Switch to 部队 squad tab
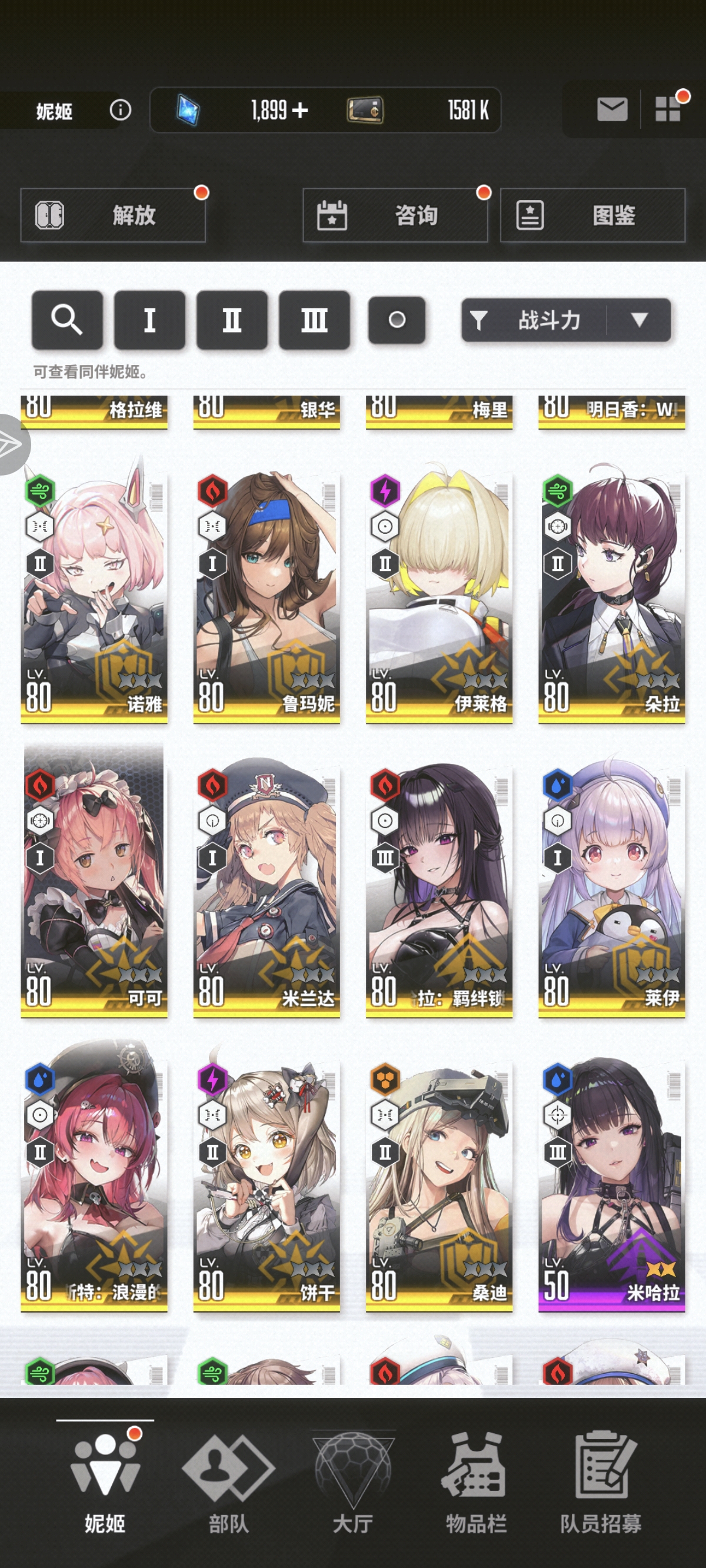This screenshot has height=1568, width=706. click(x=228, y=1481)
